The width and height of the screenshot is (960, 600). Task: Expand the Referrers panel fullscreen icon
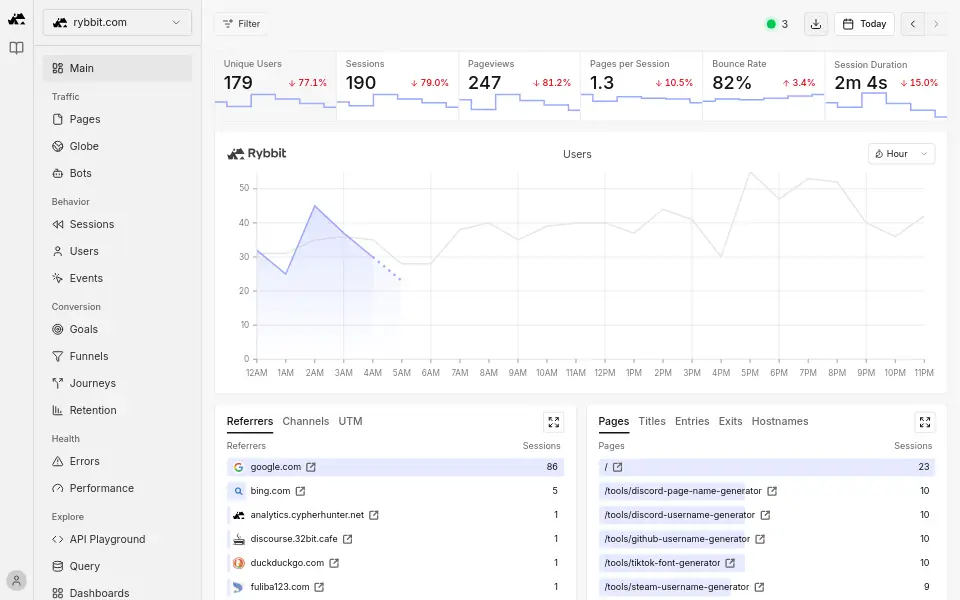[x=553, y=422]
